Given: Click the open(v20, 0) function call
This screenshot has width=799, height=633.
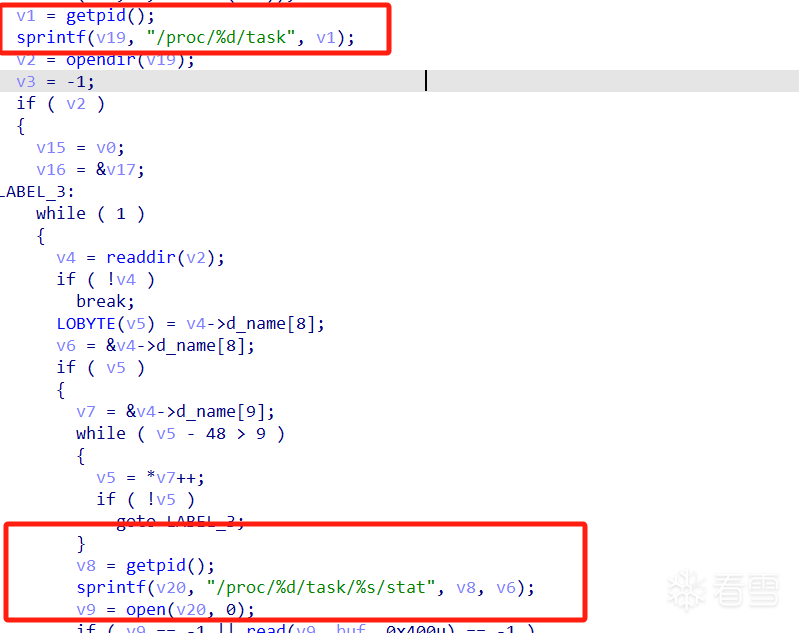Looking at the screenshot, I should 185,610.
